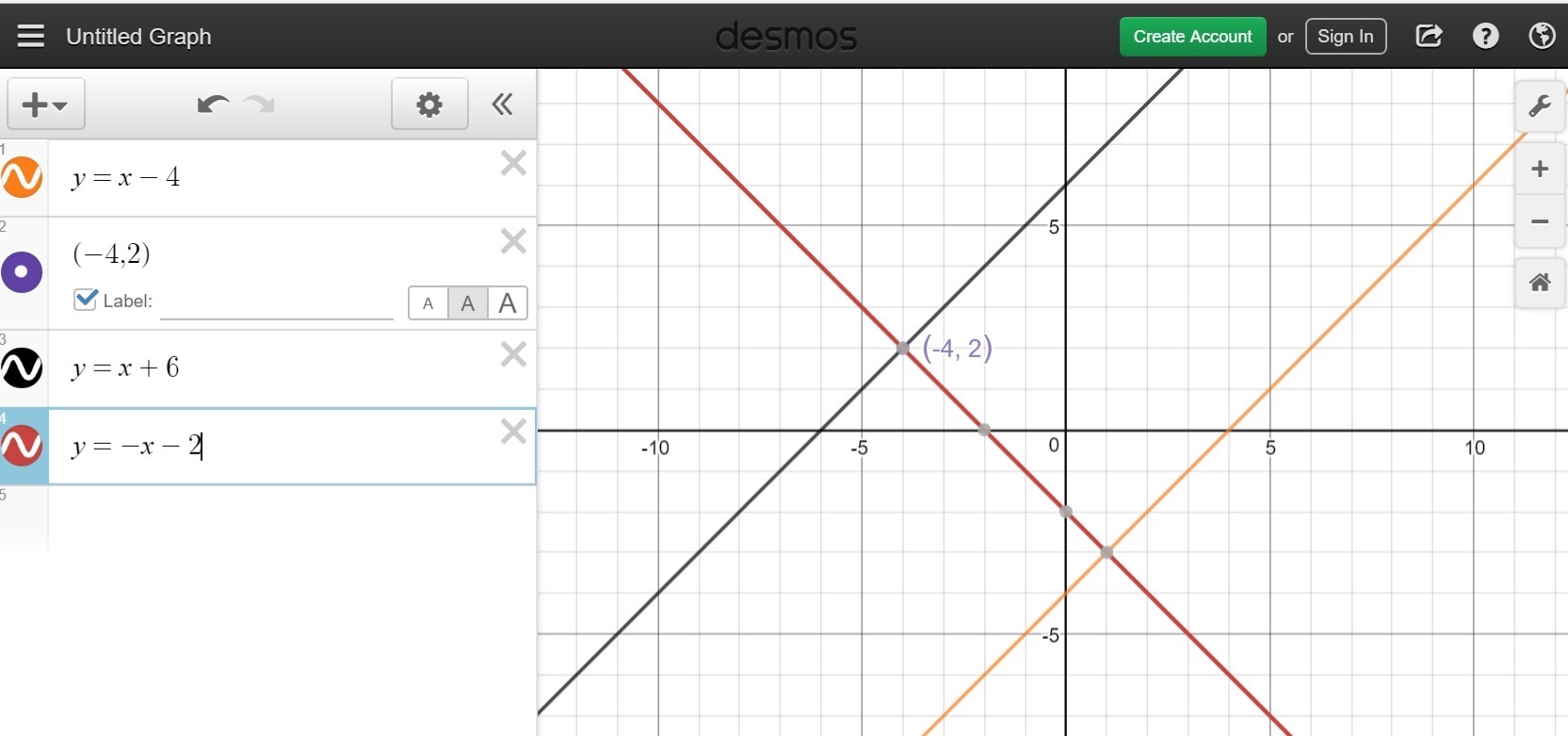Choose the medium label size A
The width and height of the screenshot is (1568, 736).
[468, 303]
